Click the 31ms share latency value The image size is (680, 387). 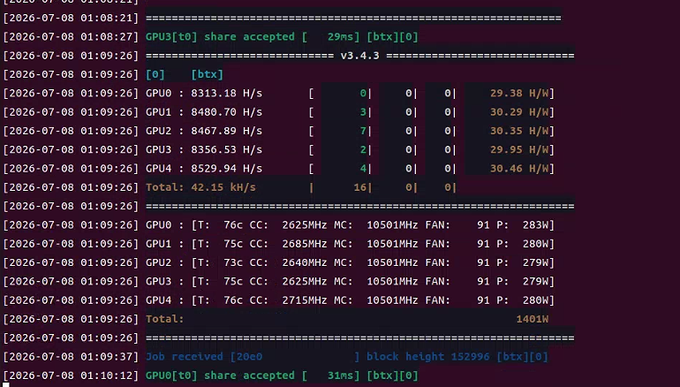click(340, 375)
